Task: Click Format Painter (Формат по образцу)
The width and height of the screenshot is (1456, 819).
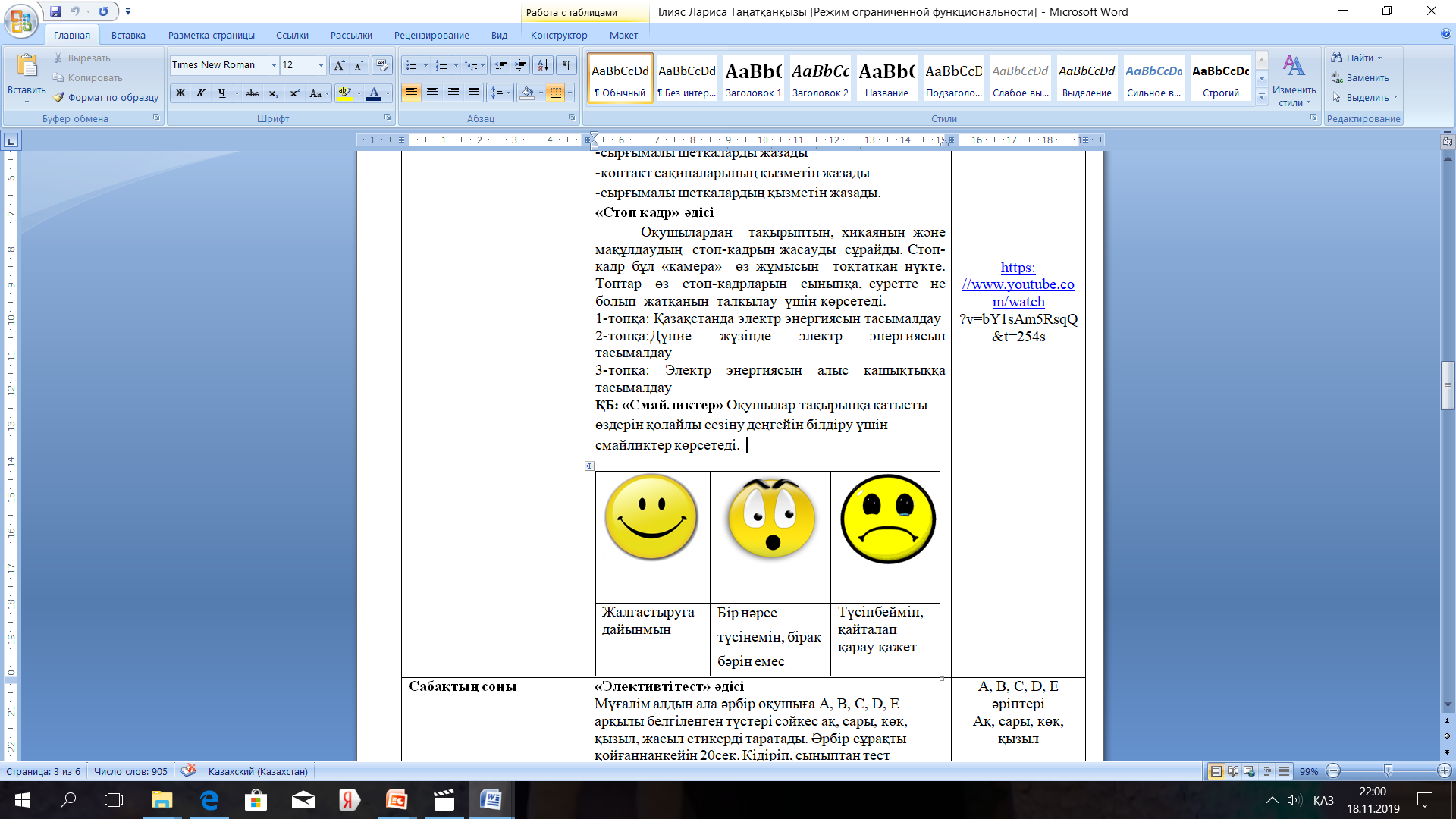Action: point(106,97)
